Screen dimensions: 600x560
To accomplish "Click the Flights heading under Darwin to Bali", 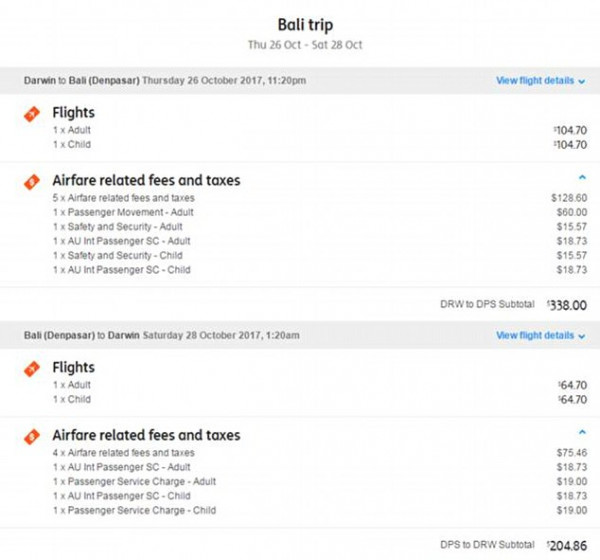I will tap(73, 113).
